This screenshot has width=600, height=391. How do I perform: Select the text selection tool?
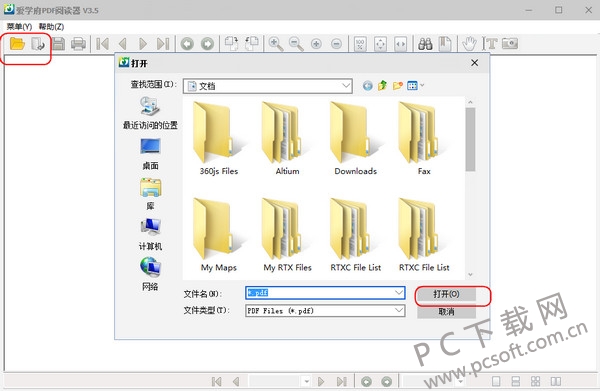pyautogui.click(x=490, y=44)
